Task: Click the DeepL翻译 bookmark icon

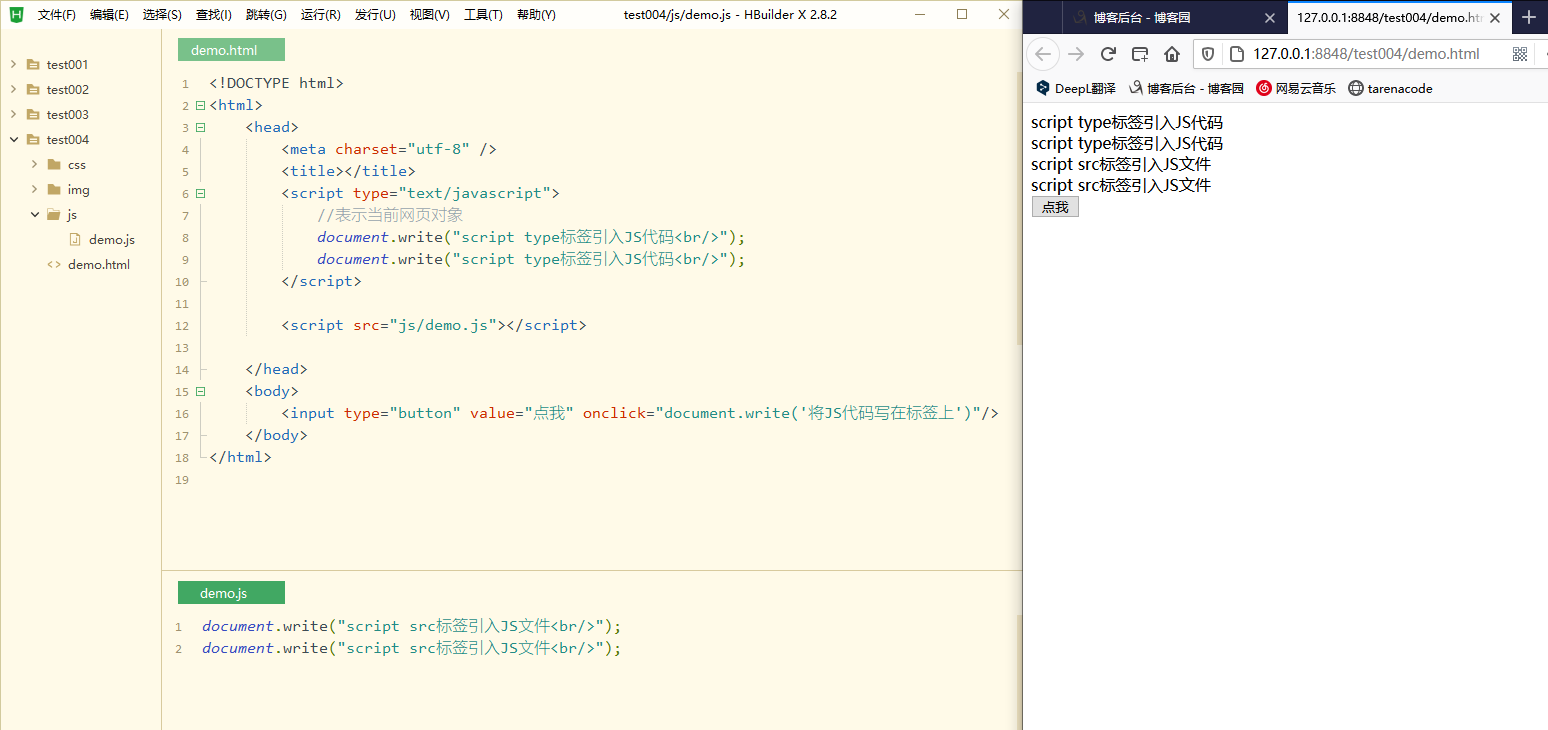Action: [1043, 88]
